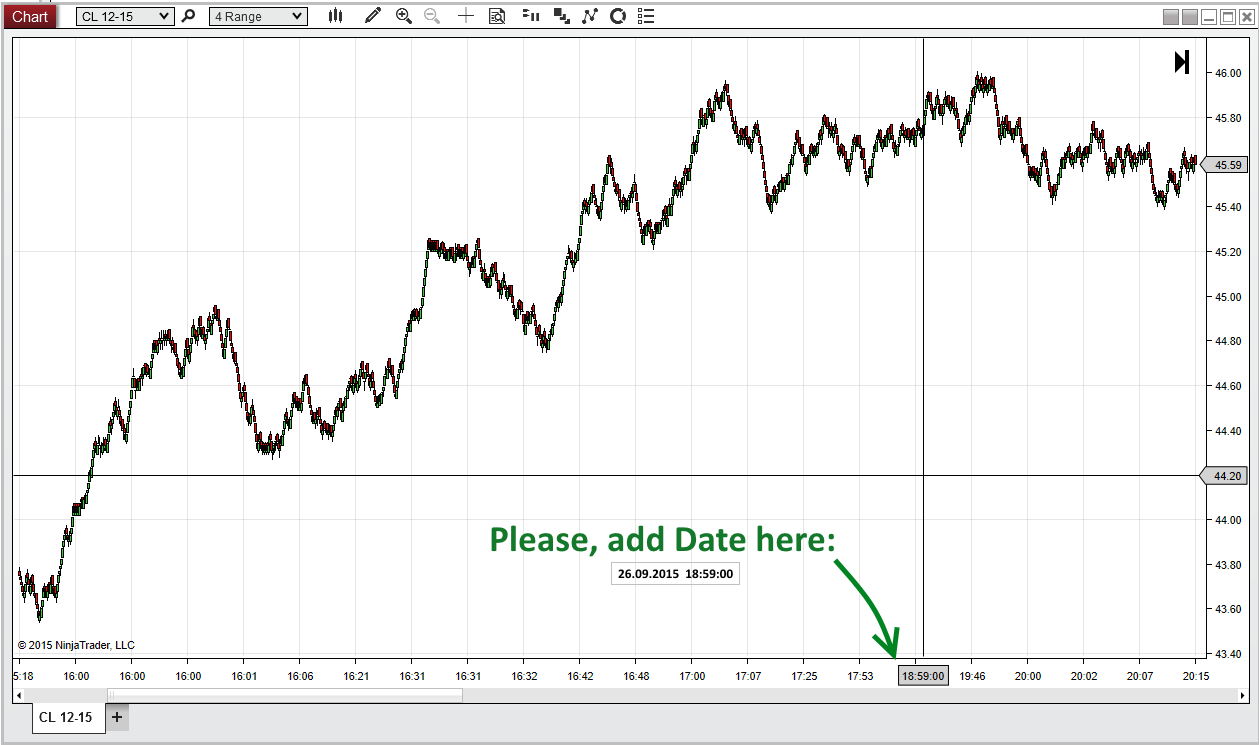Maximize the chart window
This screenshot has width=1259, height=745.
pyautogui.click(x=1226, y=17)
